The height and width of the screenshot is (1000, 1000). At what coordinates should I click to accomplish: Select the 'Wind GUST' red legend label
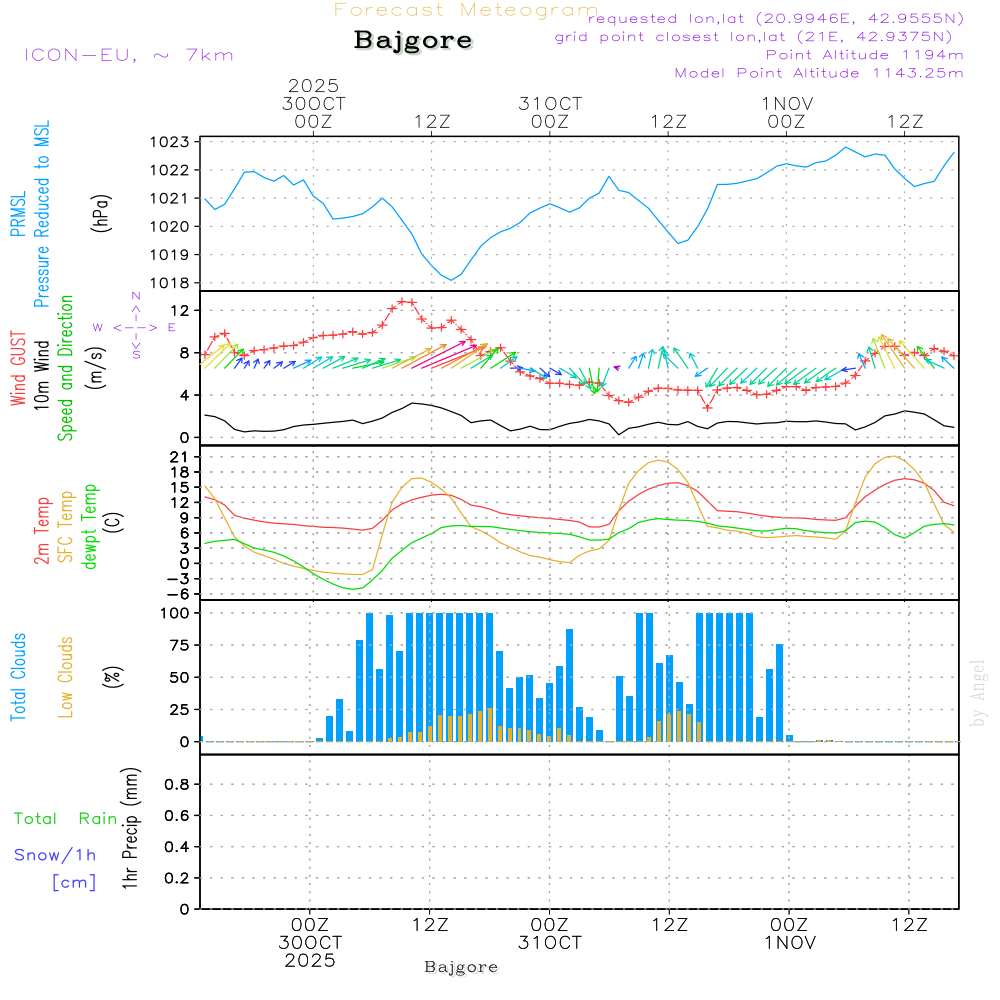click(19, 368)
